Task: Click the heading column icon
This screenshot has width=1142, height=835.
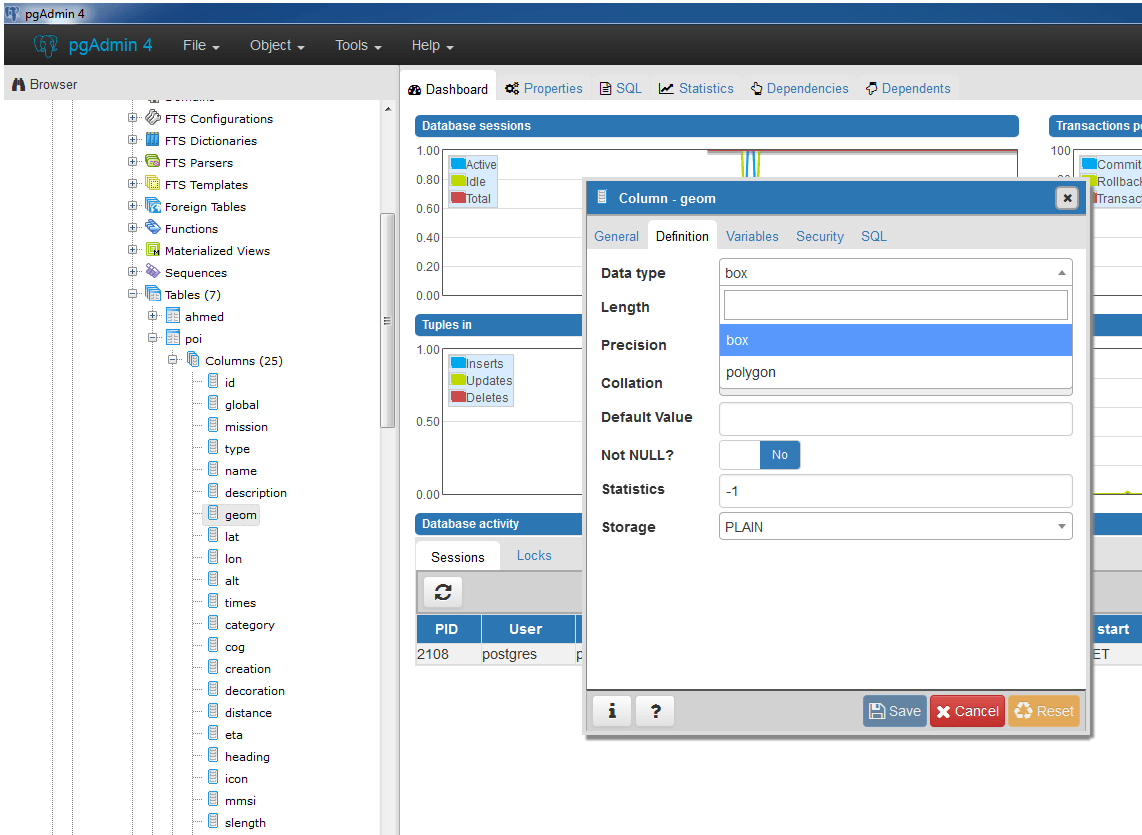Action: (x=213, y=755)
